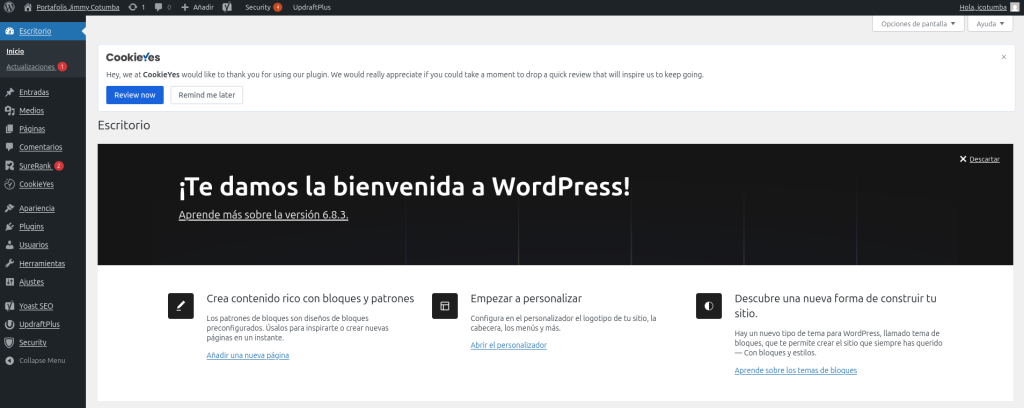Image resolution: width=1024 pixels, height=408 pixels.
Task: Click the user avatar in top bar
Action: [x=1015, y=7]
